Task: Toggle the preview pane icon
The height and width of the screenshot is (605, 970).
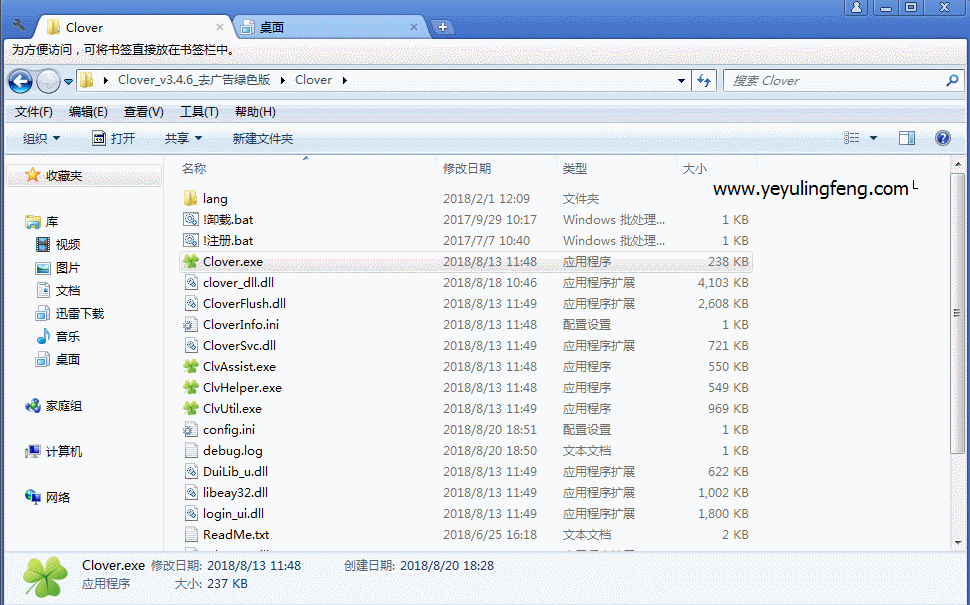Action: tap(907, 138)
